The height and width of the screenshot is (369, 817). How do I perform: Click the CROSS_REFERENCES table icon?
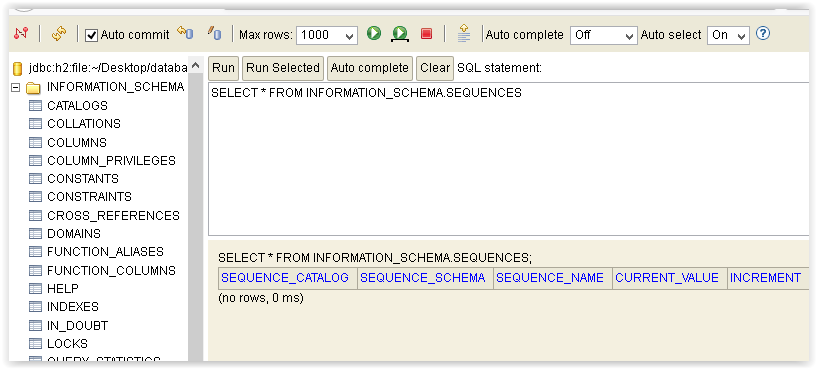pos(35,216)
